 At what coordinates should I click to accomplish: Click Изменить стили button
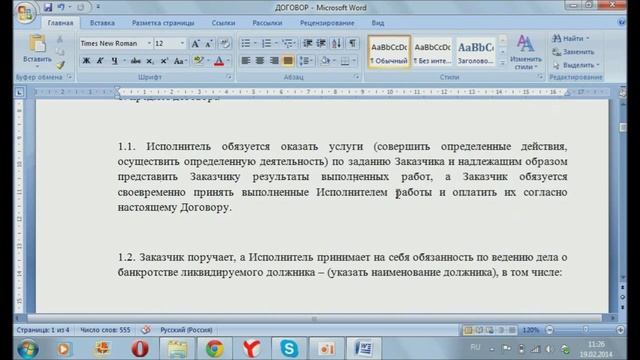(x=526, y=52)
